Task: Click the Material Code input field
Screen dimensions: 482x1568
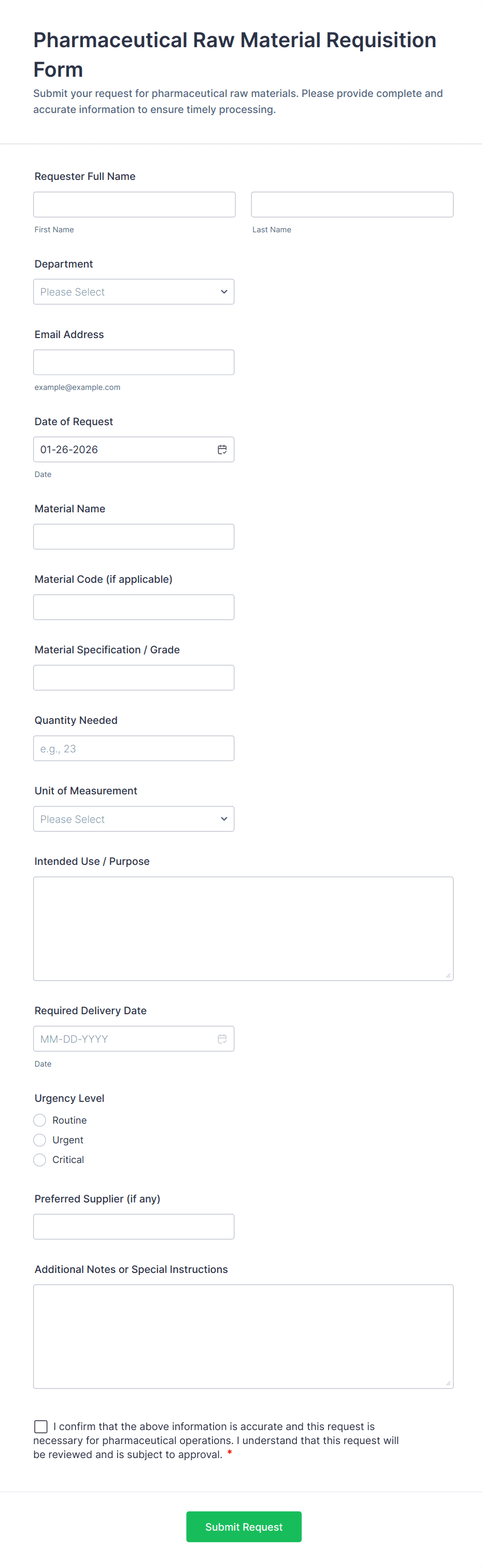Action: click(x=134, y=607)
